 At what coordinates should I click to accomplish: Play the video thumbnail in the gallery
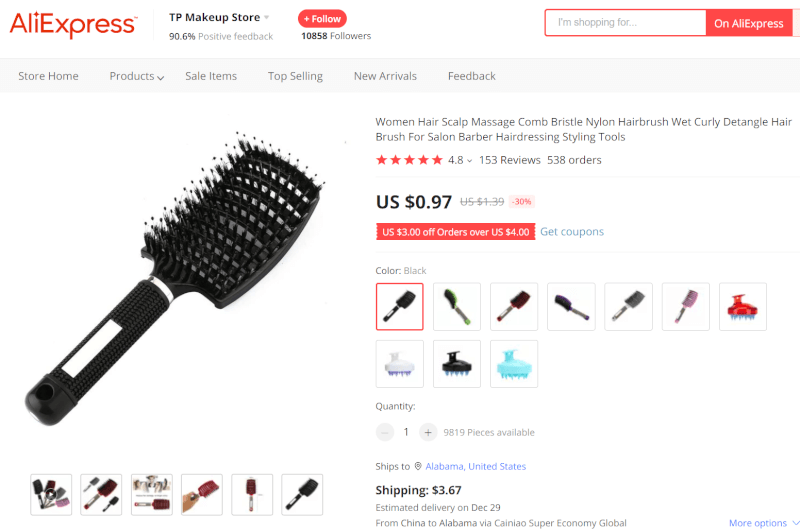51,494
